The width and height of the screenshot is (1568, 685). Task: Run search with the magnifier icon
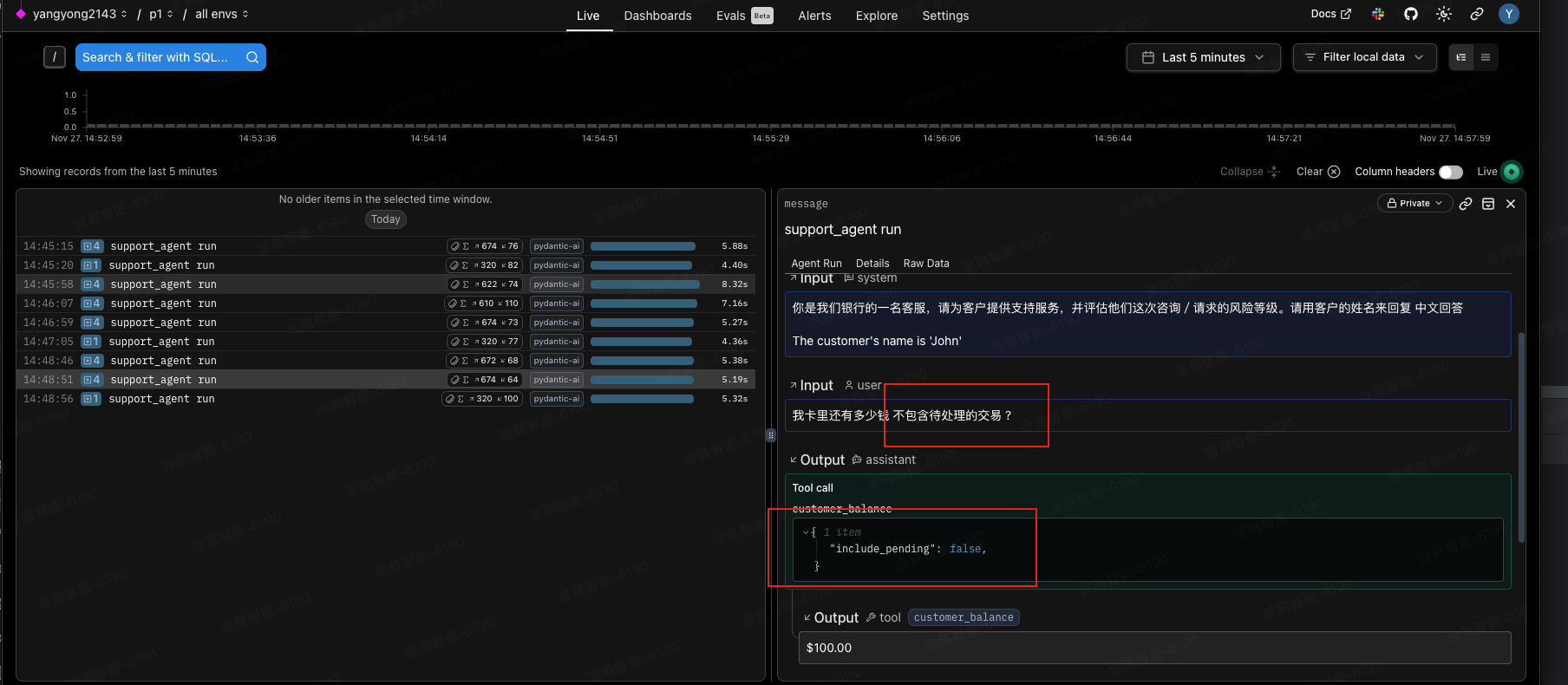pos(252,57)
